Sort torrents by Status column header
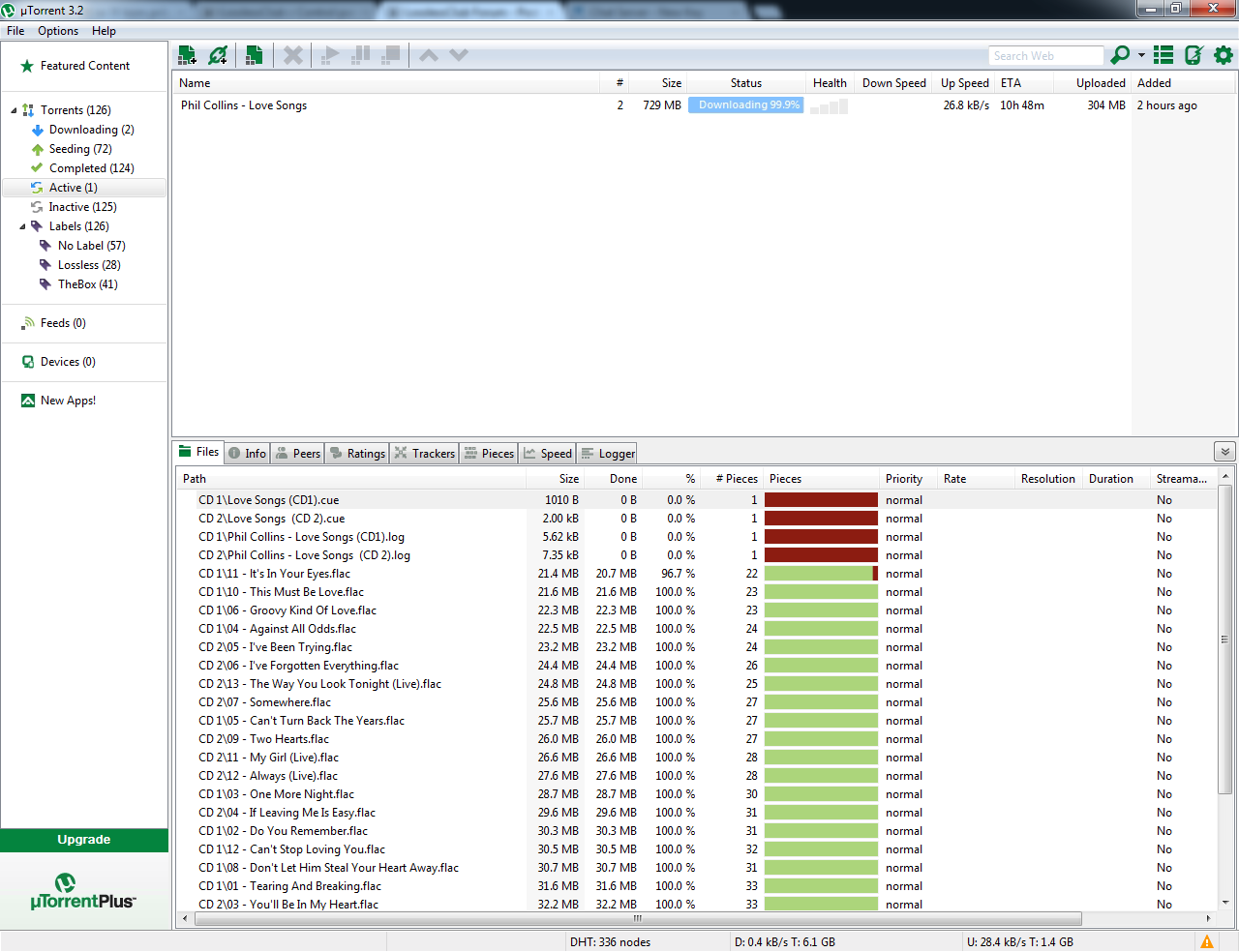This screenshot has width=1239, height=952. [746, 83]
